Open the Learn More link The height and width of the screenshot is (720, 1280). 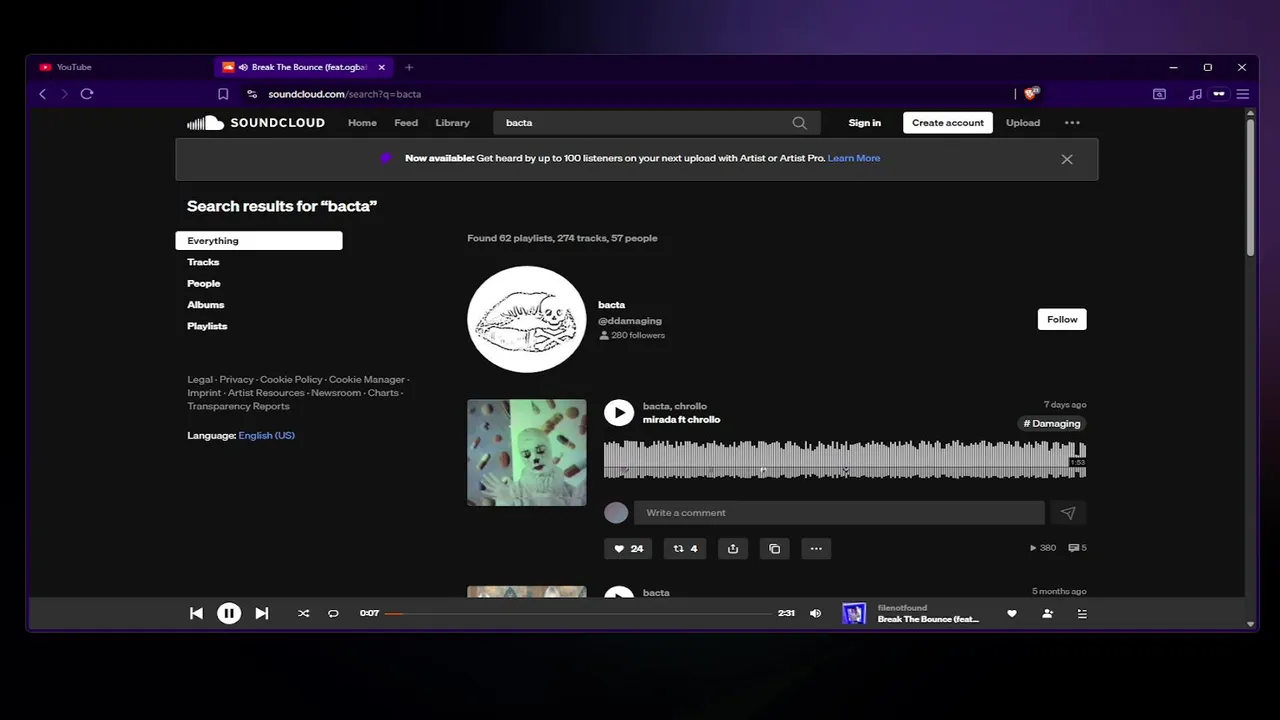click(x=854, y=158)
